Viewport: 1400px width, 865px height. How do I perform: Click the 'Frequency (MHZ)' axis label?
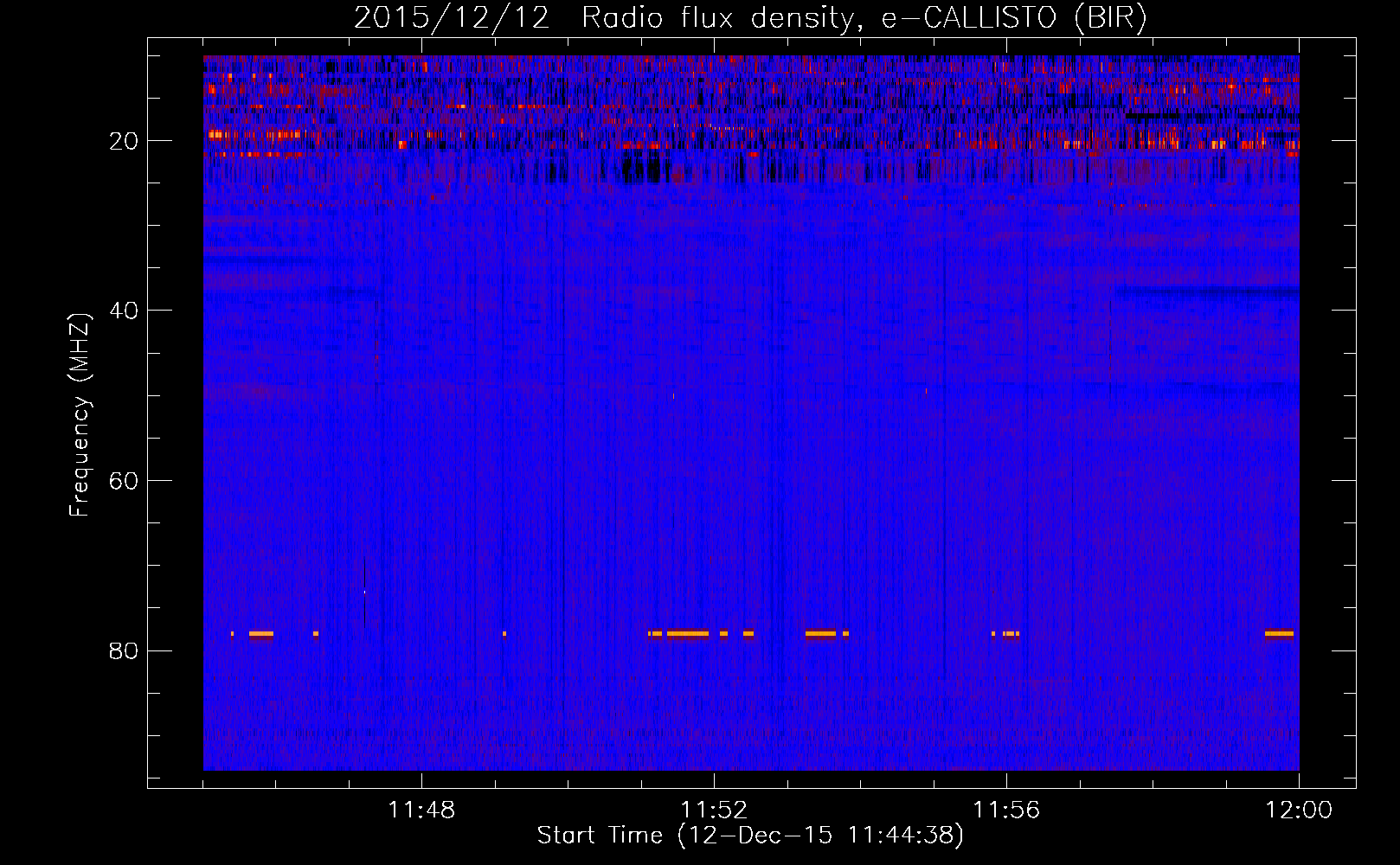point(80,415)
